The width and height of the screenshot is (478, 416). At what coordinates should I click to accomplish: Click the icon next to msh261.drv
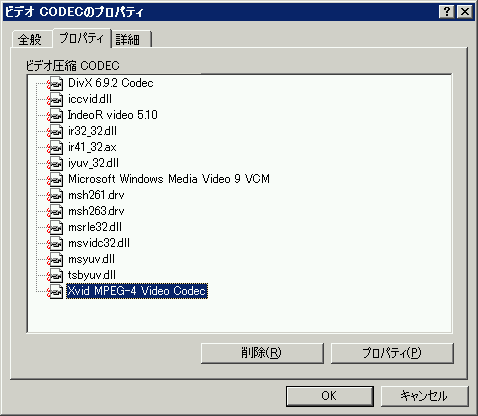55,195
